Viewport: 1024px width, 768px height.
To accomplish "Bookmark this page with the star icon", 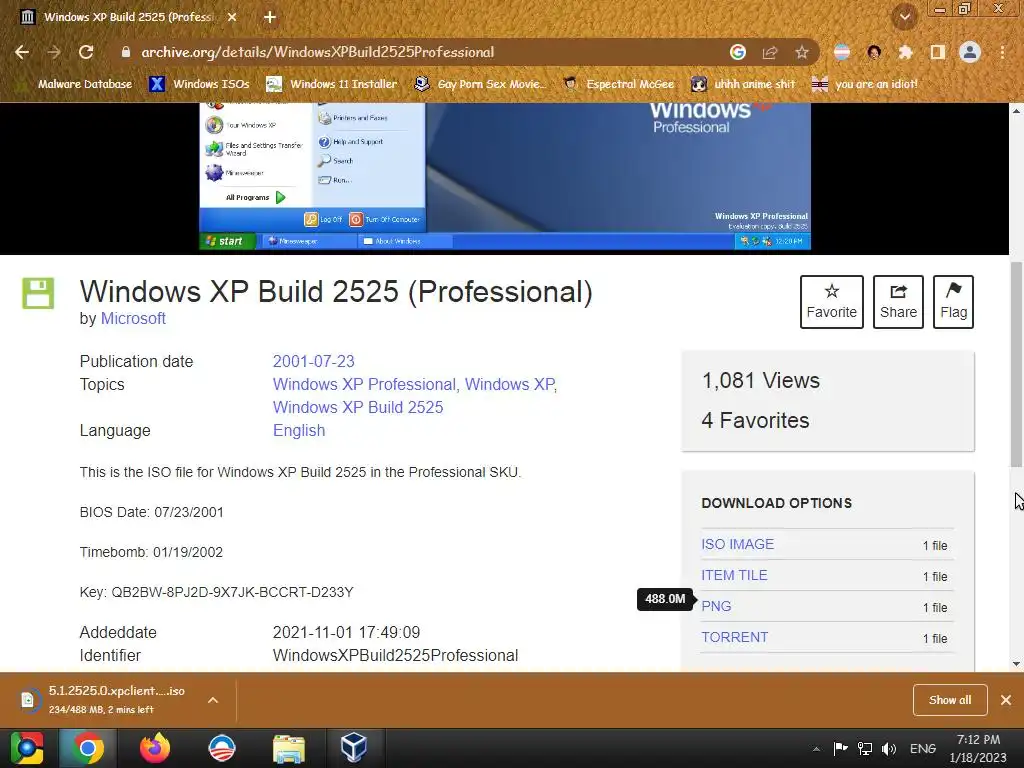I will click(802, 52).
